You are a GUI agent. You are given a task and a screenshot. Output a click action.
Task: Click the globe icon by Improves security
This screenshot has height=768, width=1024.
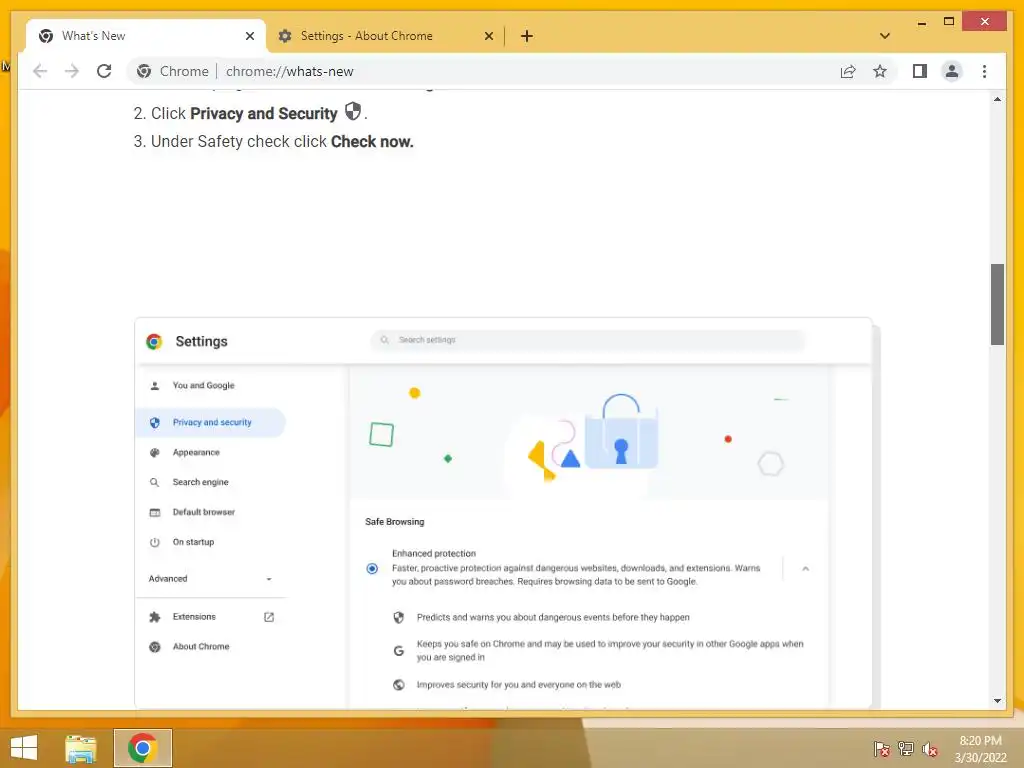point(399,685)
